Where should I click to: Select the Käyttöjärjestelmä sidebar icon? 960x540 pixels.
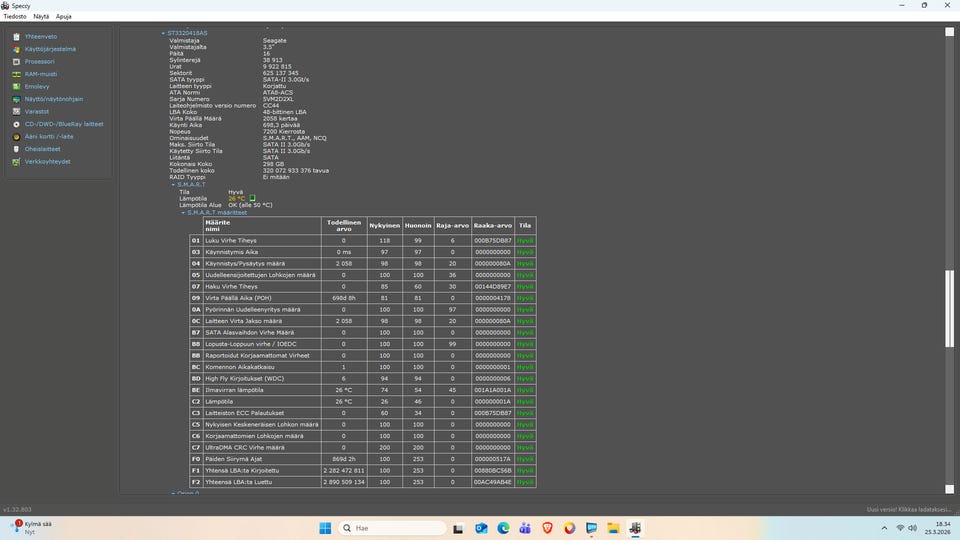(x=15, y=49)
